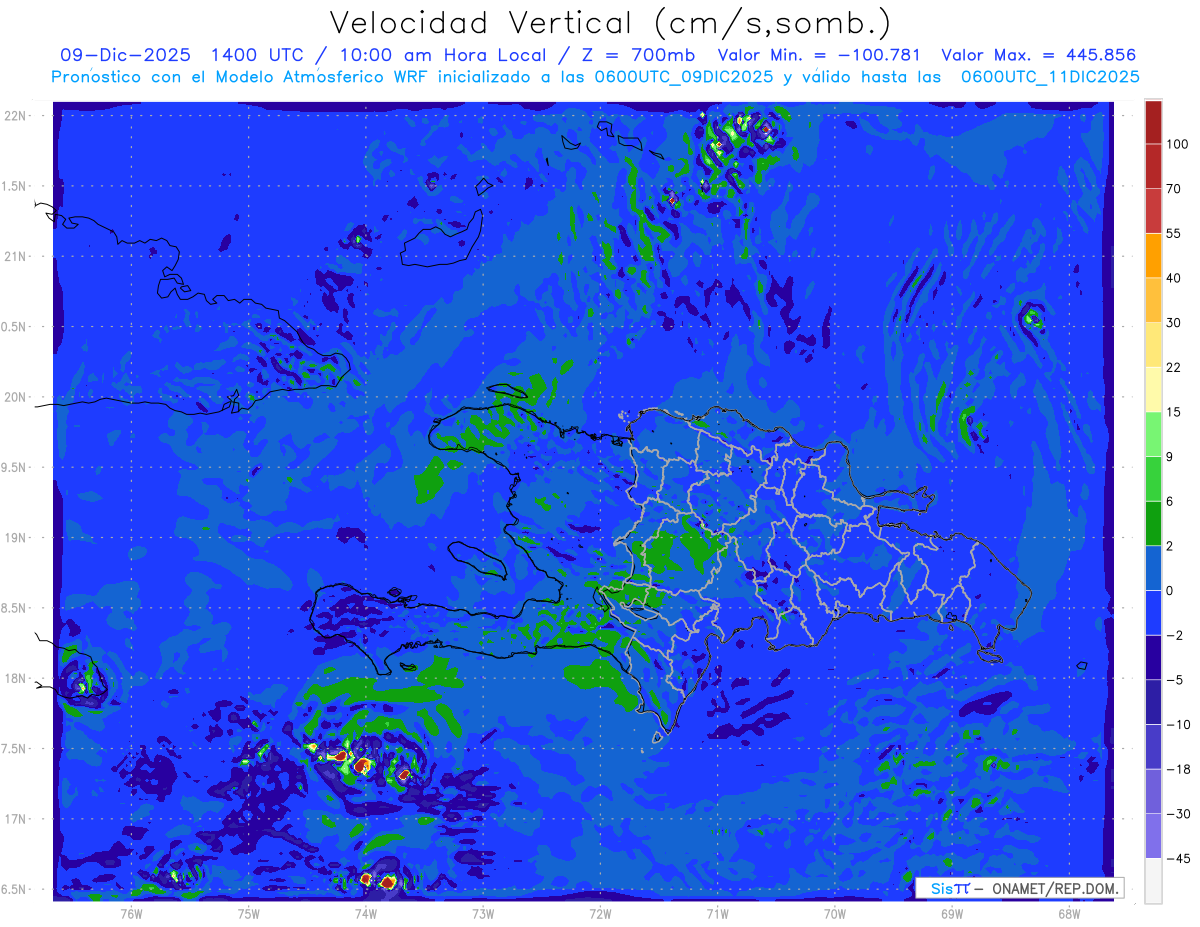Click the lavender swatch between -45 and -30

1153,836
